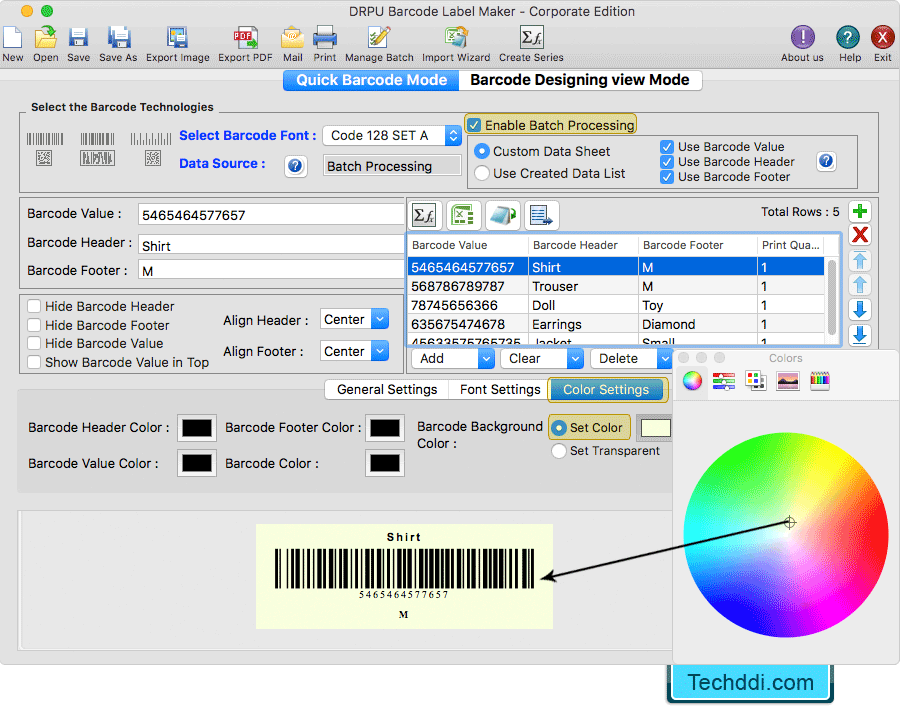Viewport: 900px width, 706px height.
Task: Toggle the Enable Batch Processing checkbox
Action: (x=474, y=125)
